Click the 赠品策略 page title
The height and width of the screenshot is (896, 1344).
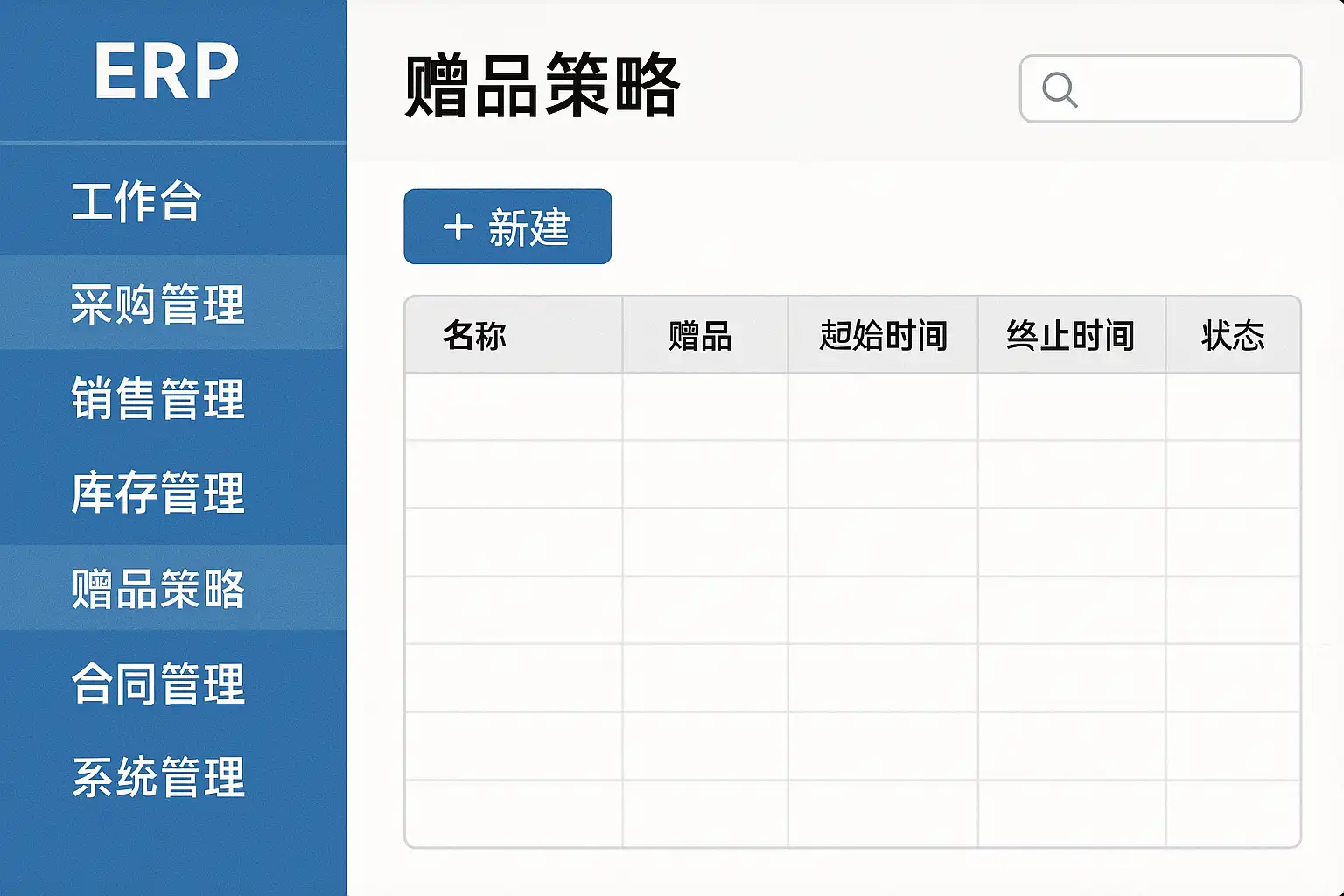[542, 86]
